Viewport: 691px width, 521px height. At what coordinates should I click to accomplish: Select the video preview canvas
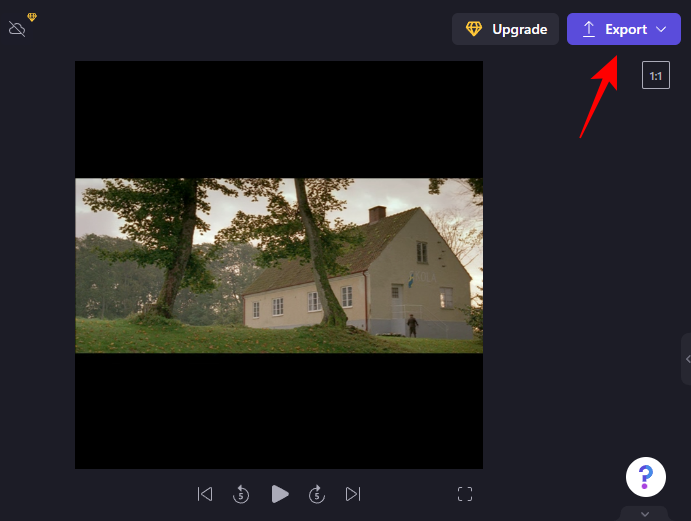(279, 265)
